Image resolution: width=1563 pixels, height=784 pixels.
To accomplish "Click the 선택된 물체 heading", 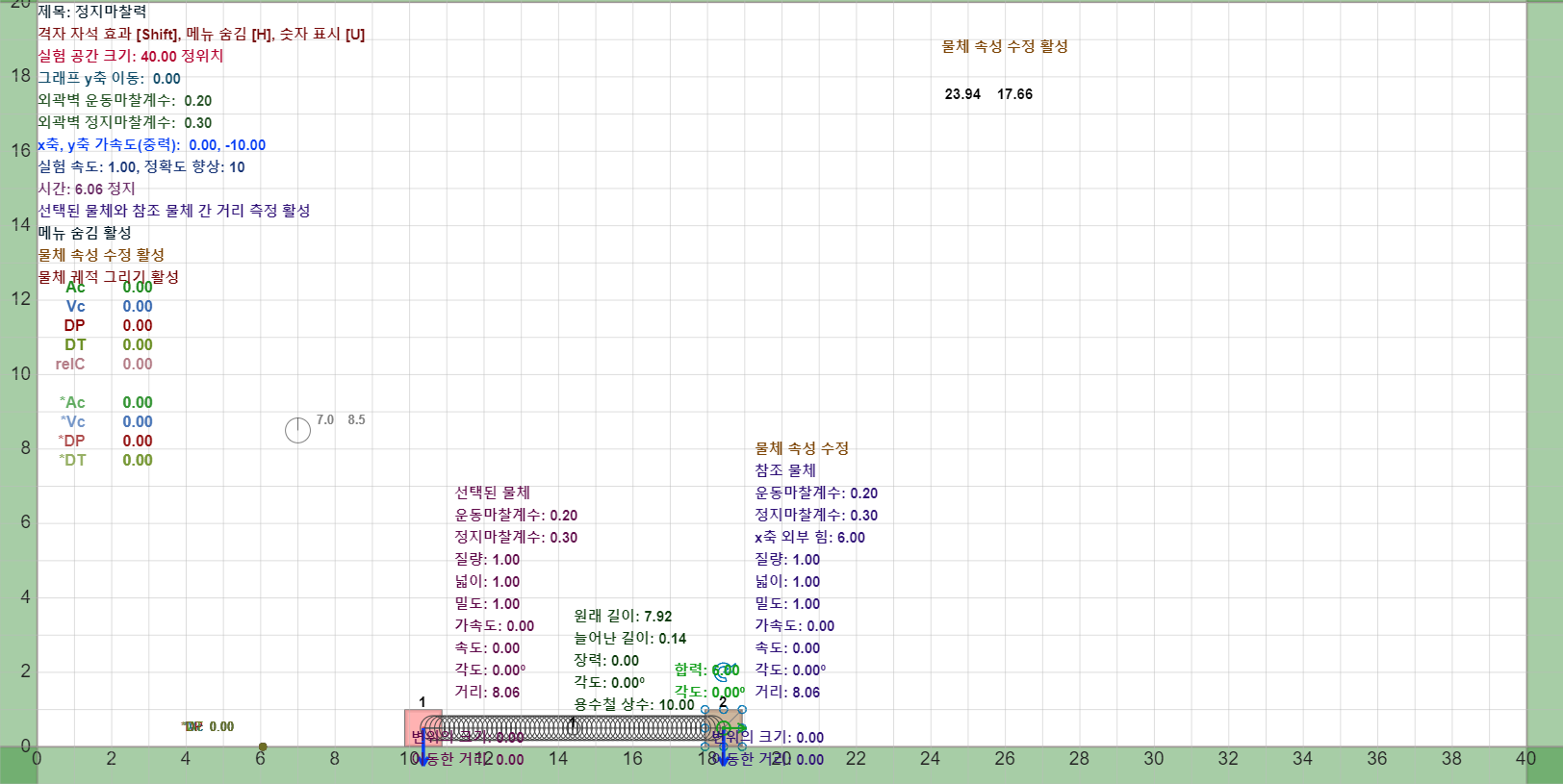I will tap(493, 493).
